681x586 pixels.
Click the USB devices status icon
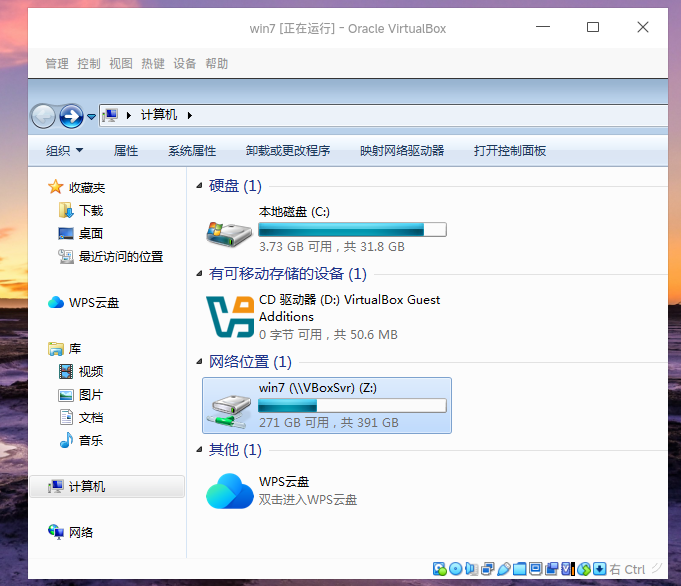(503, 569)
